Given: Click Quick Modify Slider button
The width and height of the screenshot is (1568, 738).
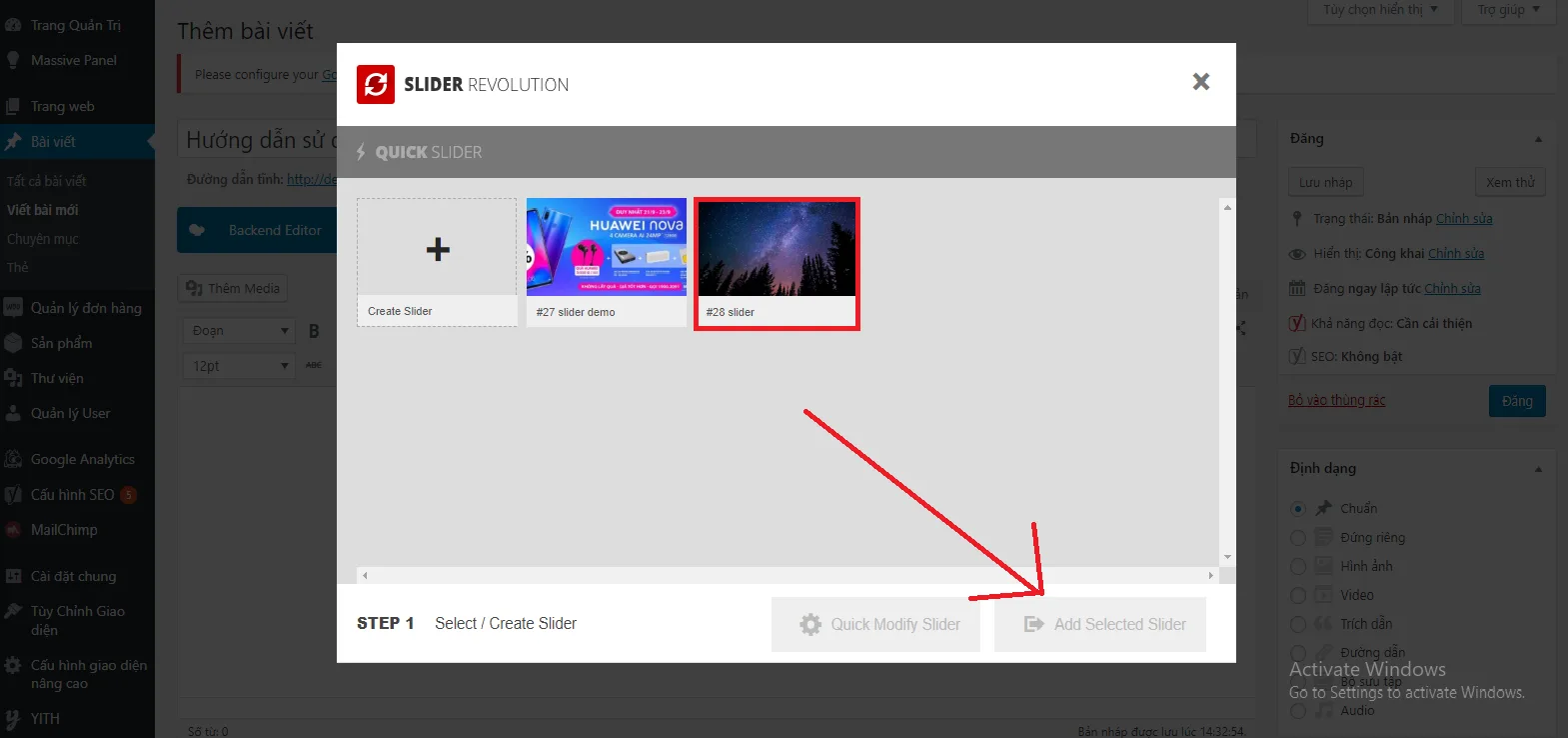Looking at the screenshot, I should [875, 624].
